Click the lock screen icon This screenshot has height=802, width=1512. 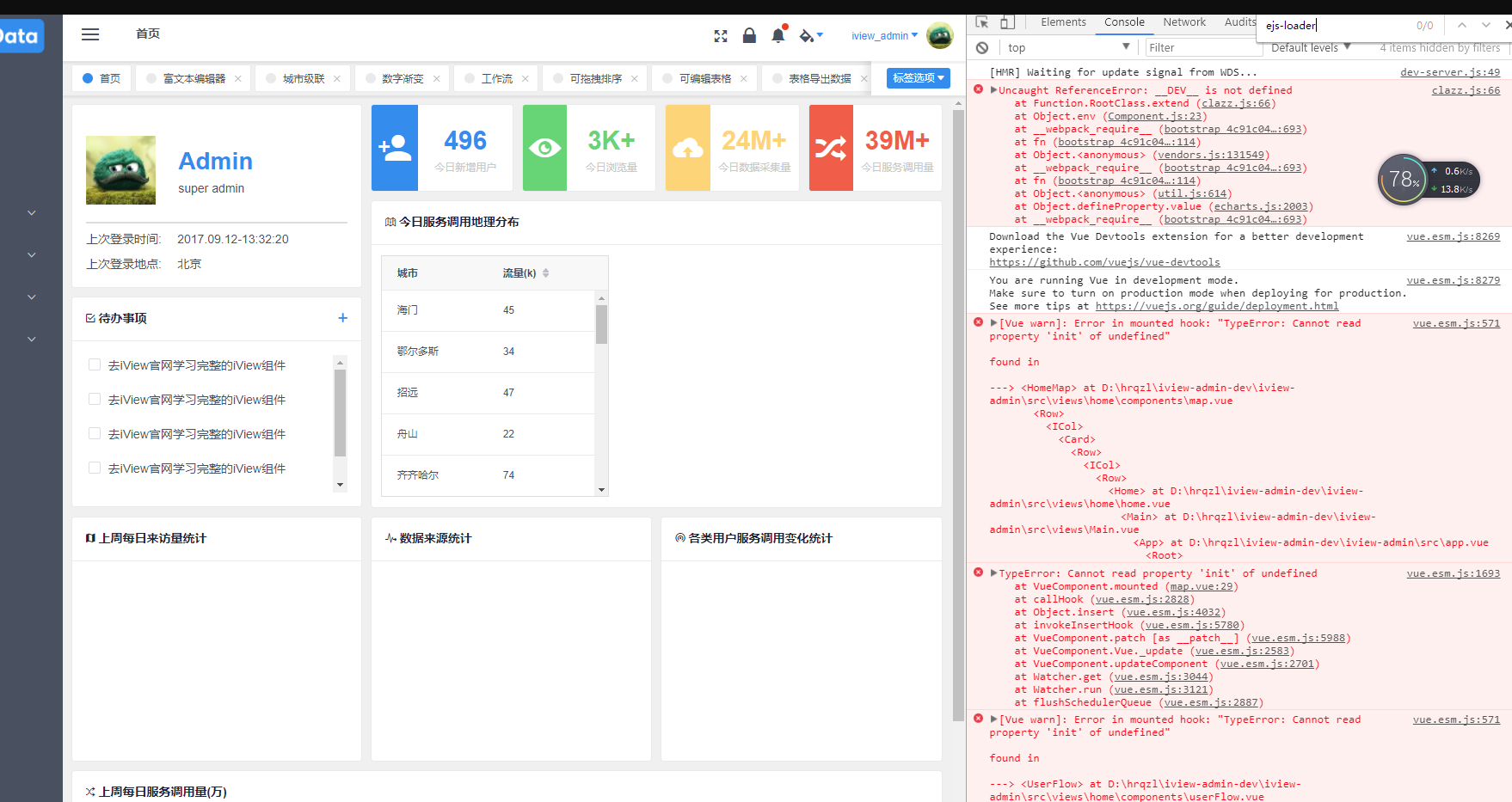click(749, 35)
